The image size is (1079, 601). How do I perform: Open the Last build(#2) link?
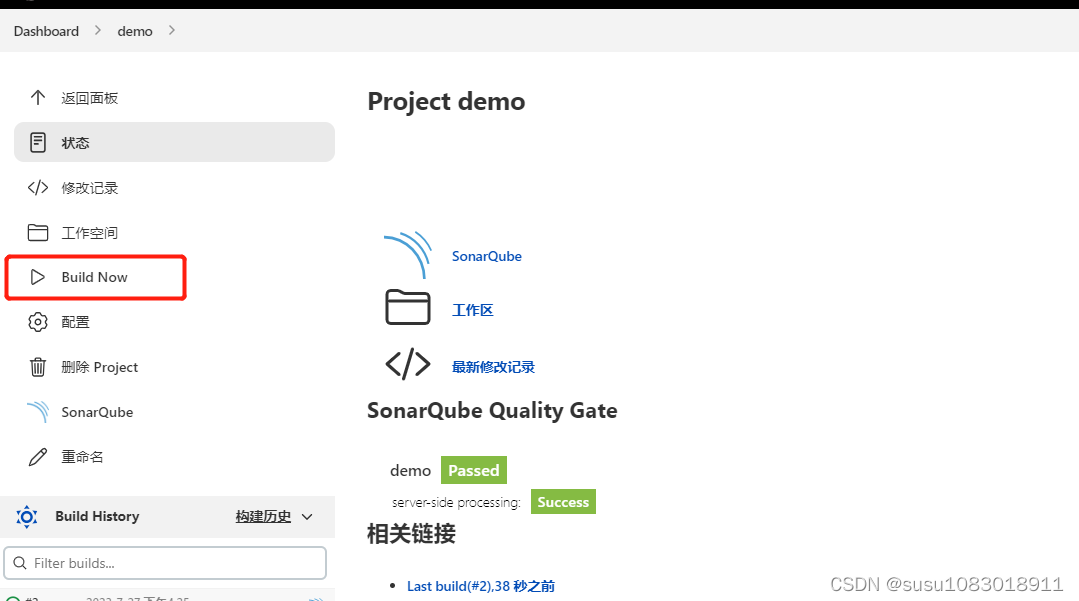(x=481, y=586)
